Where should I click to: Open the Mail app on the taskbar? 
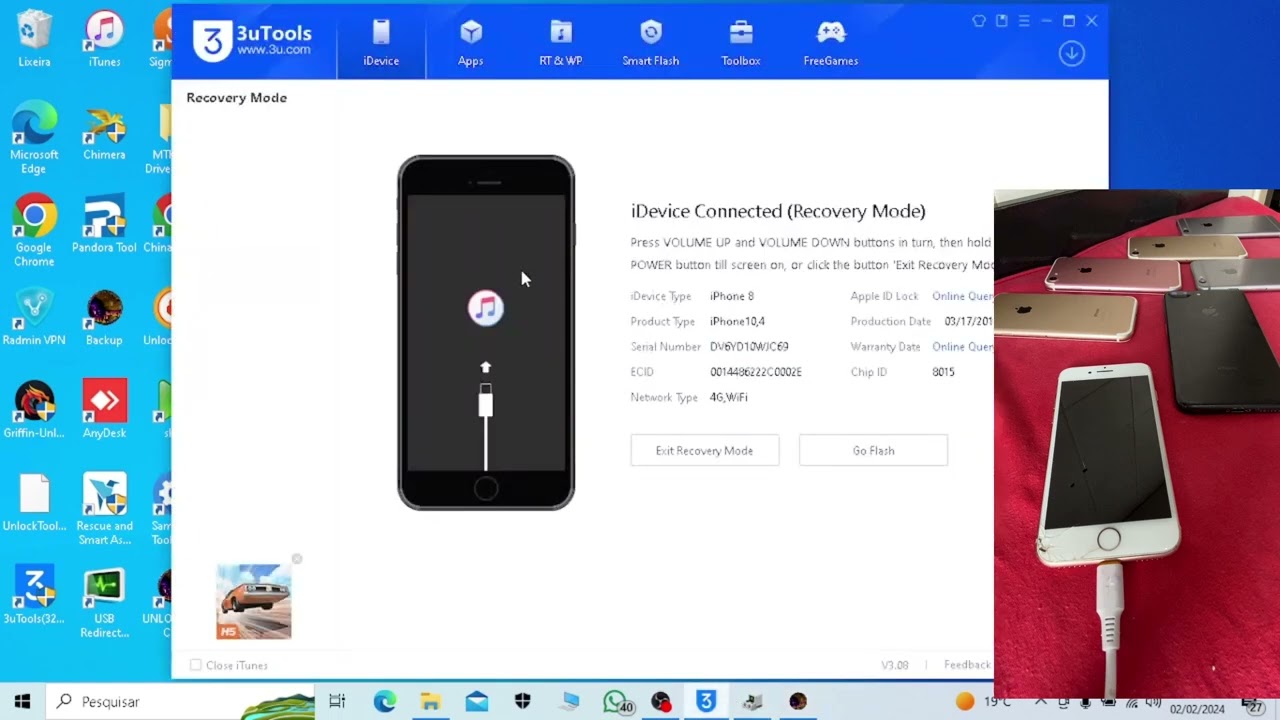tap(477, 702)
